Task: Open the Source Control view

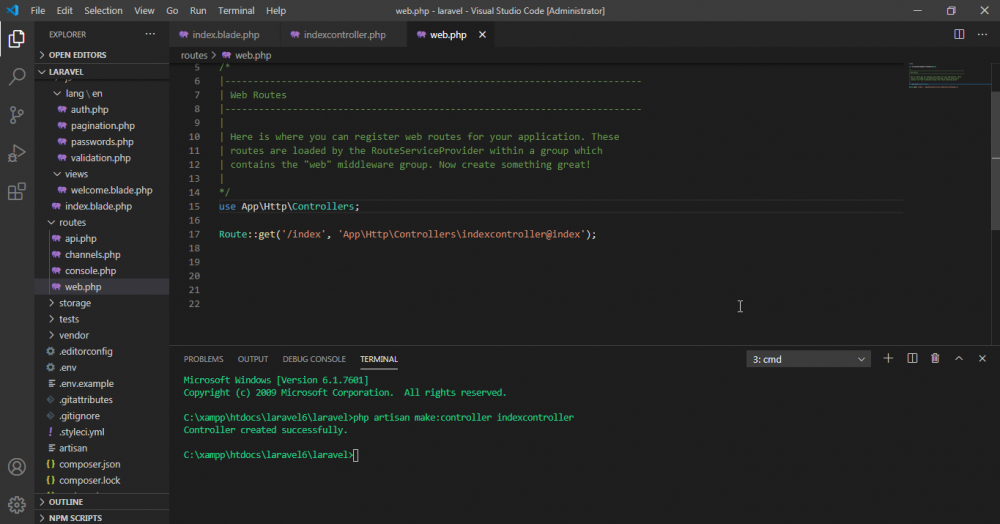Action: (x=17, y=115)
